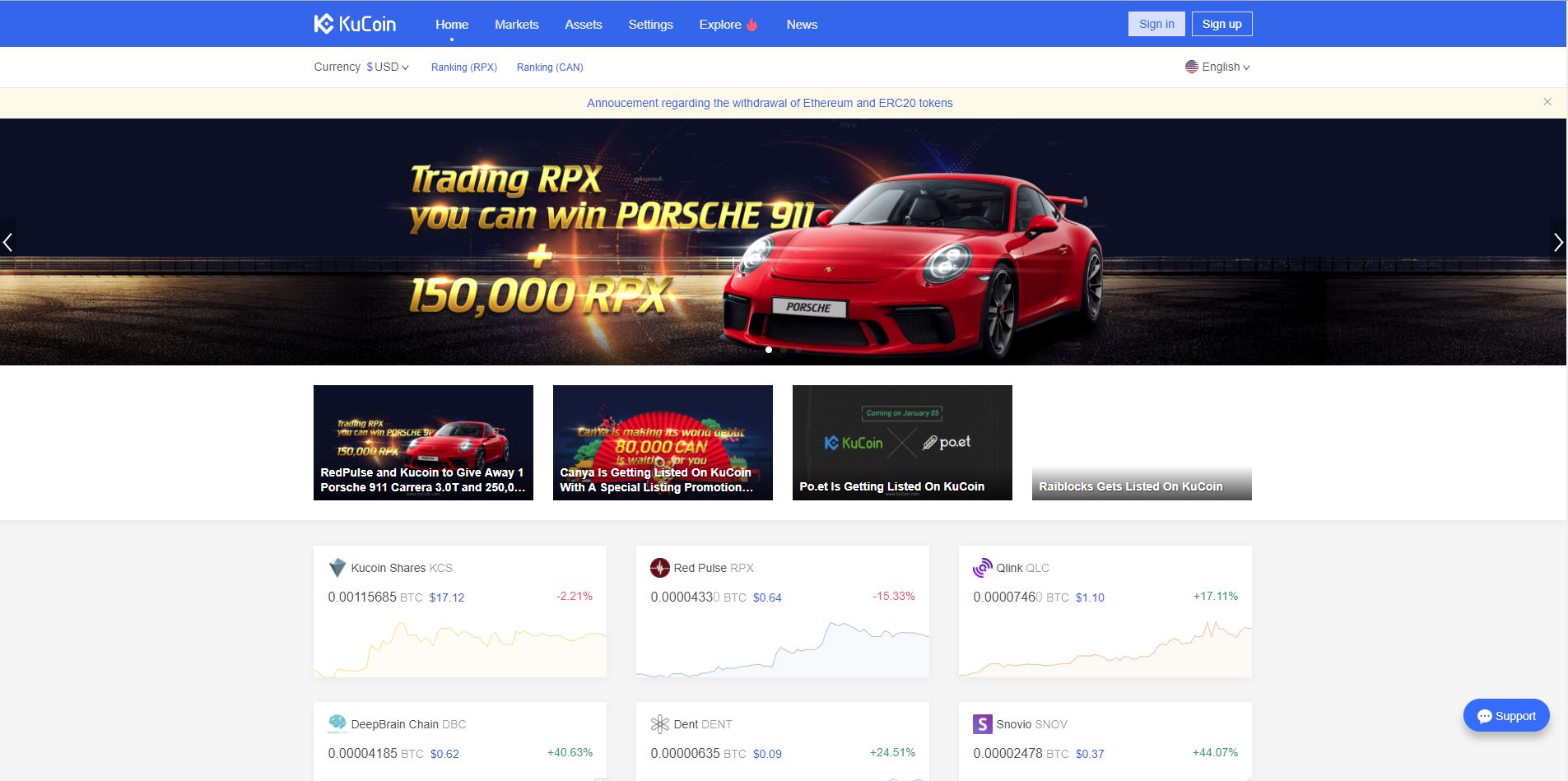Open the Settings menu item

point(650,25)
